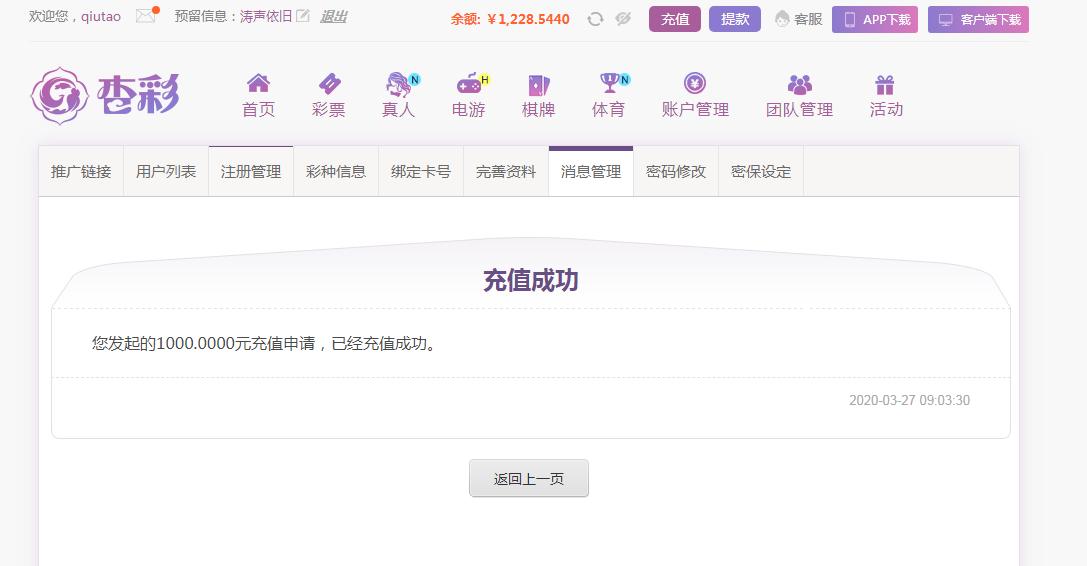
Task: Switch to the 推广链接 tab
Action: 81,171
